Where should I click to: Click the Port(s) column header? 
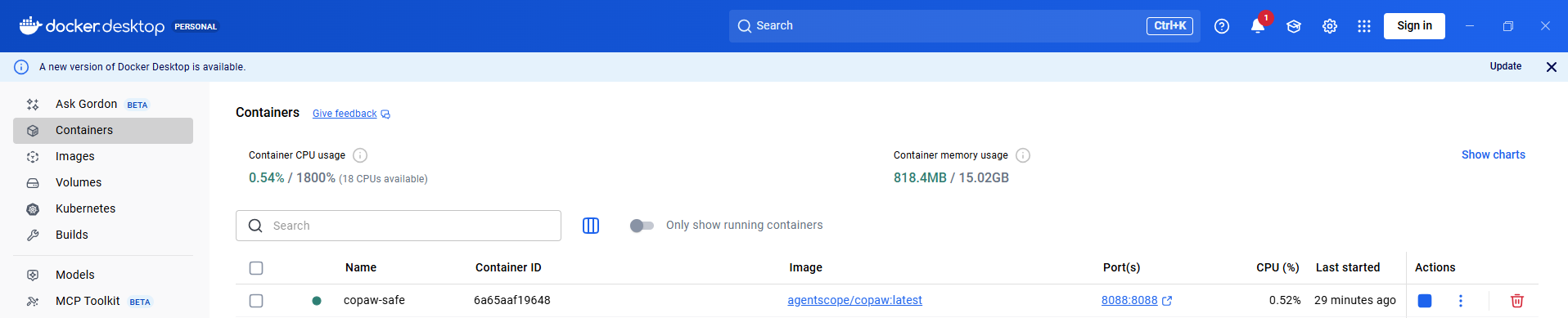1121,267
